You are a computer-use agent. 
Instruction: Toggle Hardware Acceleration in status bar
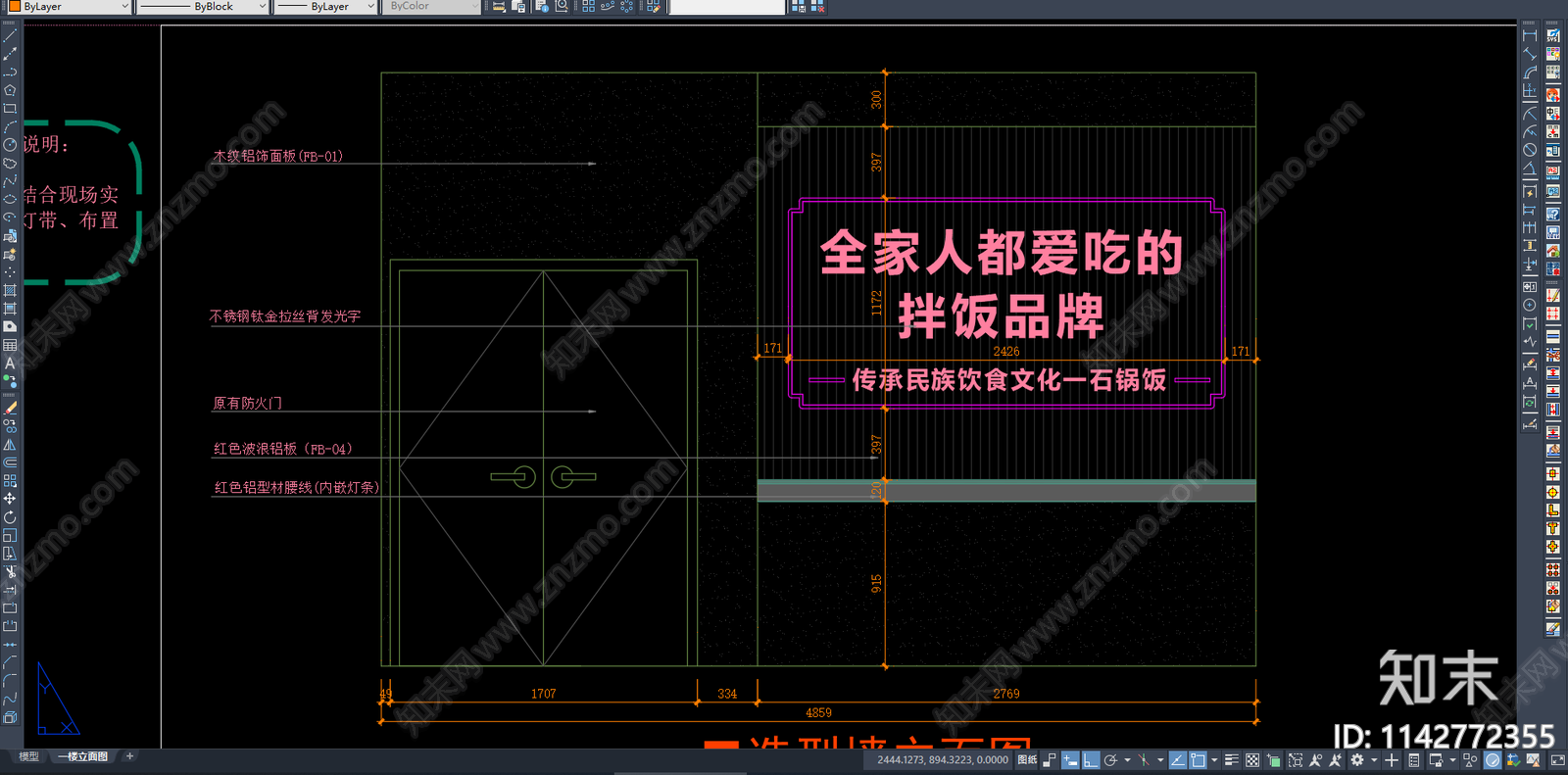[x=1493, y=760]
